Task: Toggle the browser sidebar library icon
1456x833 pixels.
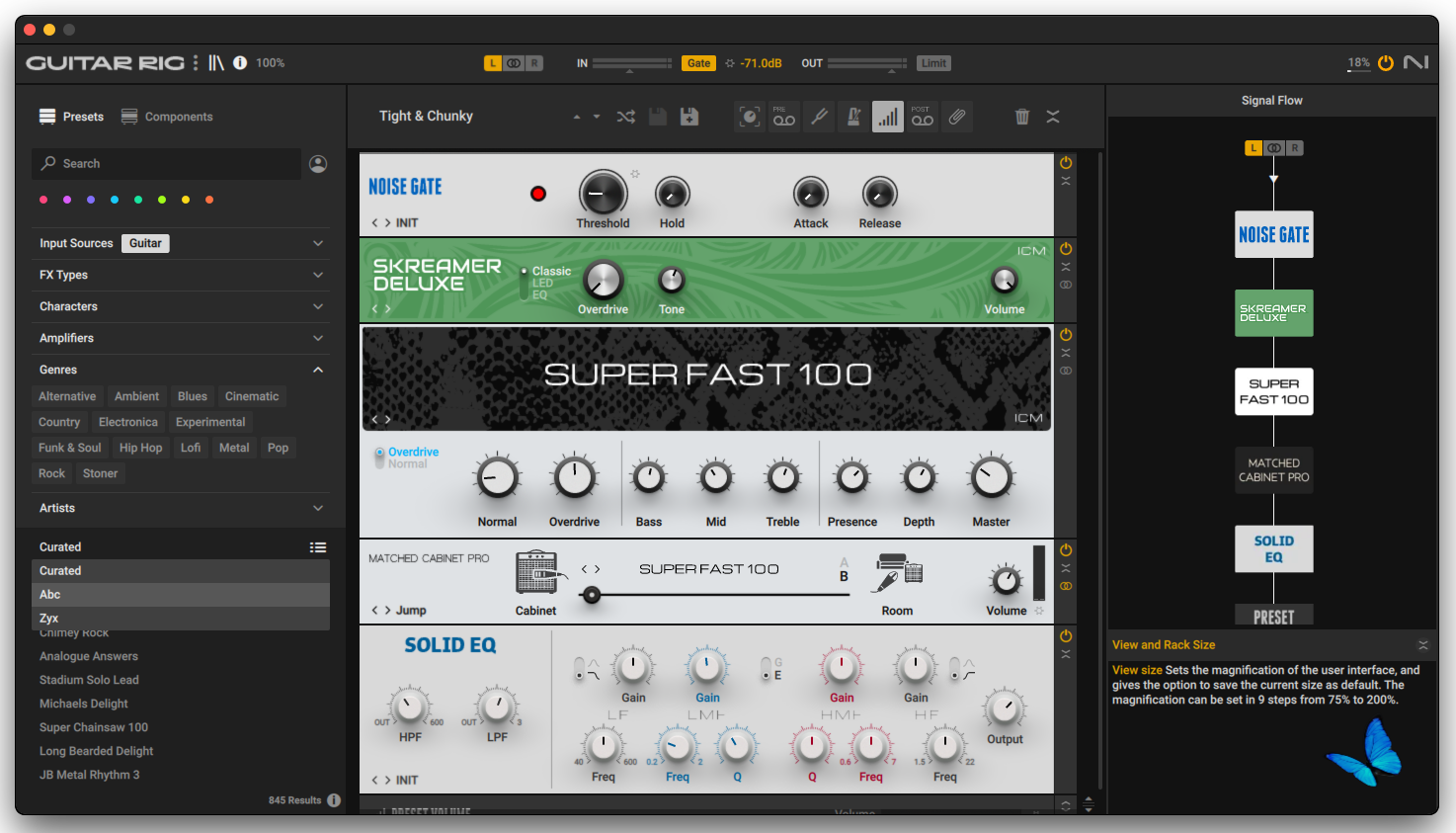Action: 216,62
